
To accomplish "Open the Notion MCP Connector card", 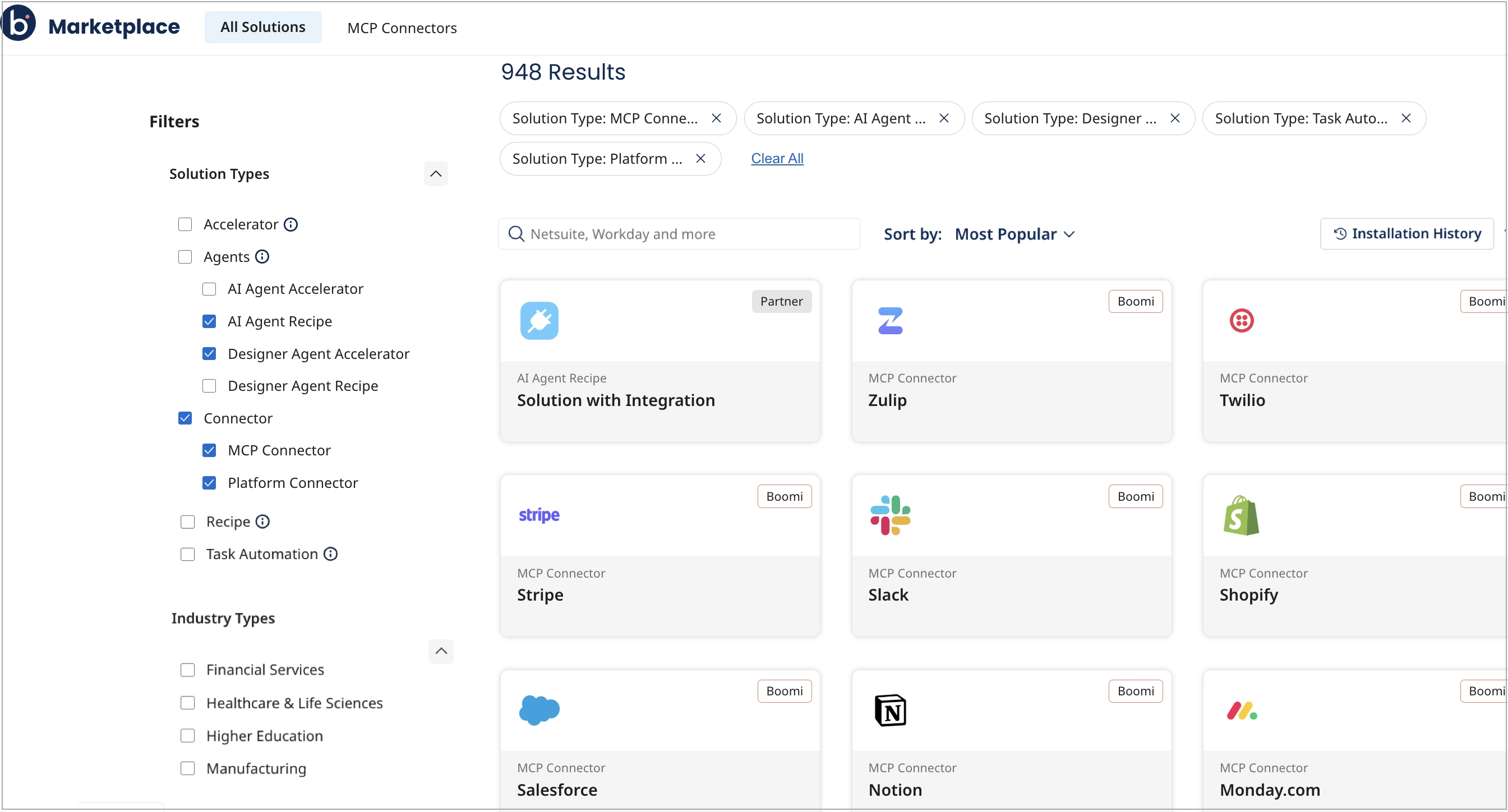I will (x=1011, y=741).
